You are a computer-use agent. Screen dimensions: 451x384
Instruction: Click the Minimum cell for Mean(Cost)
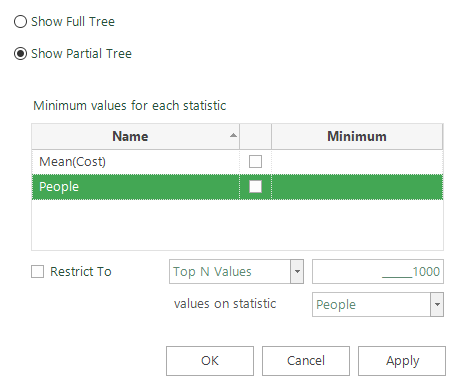(x=357, y=162)
